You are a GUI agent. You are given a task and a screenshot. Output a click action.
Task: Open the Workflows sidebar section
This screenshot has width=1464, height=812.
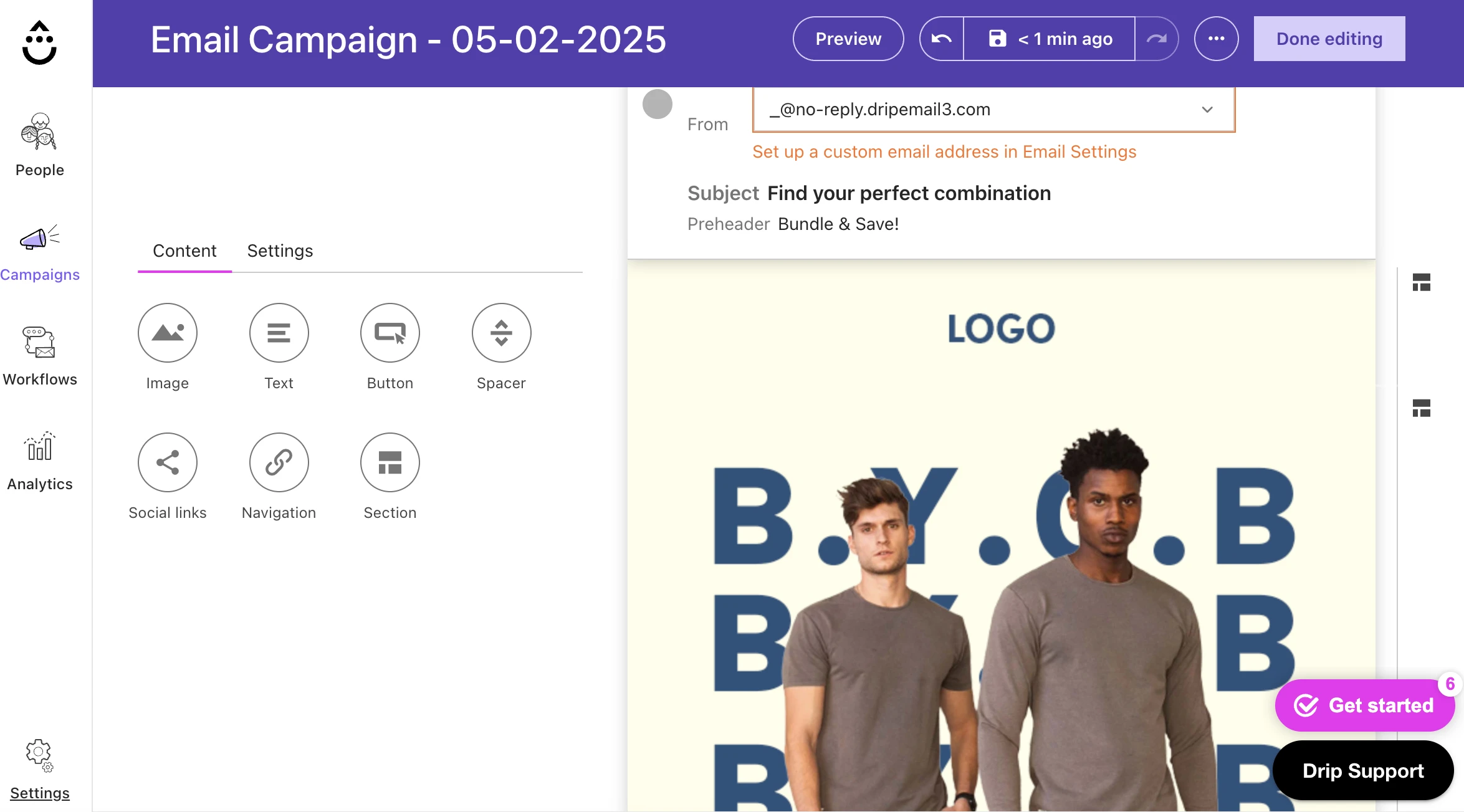coord(40,355)
